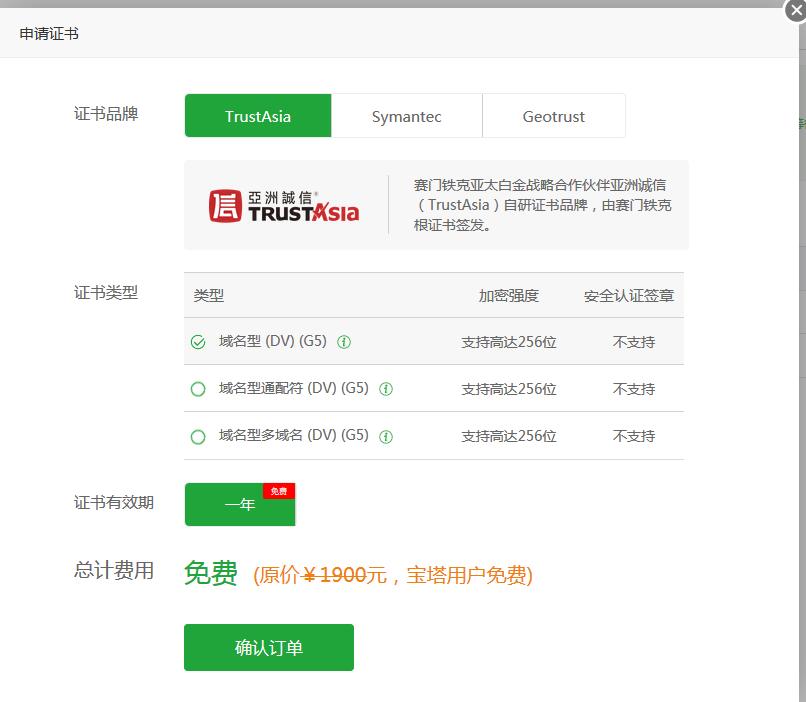Click the 总计费用 field label
Screen dimensions: 806x702
click(114, 570)
